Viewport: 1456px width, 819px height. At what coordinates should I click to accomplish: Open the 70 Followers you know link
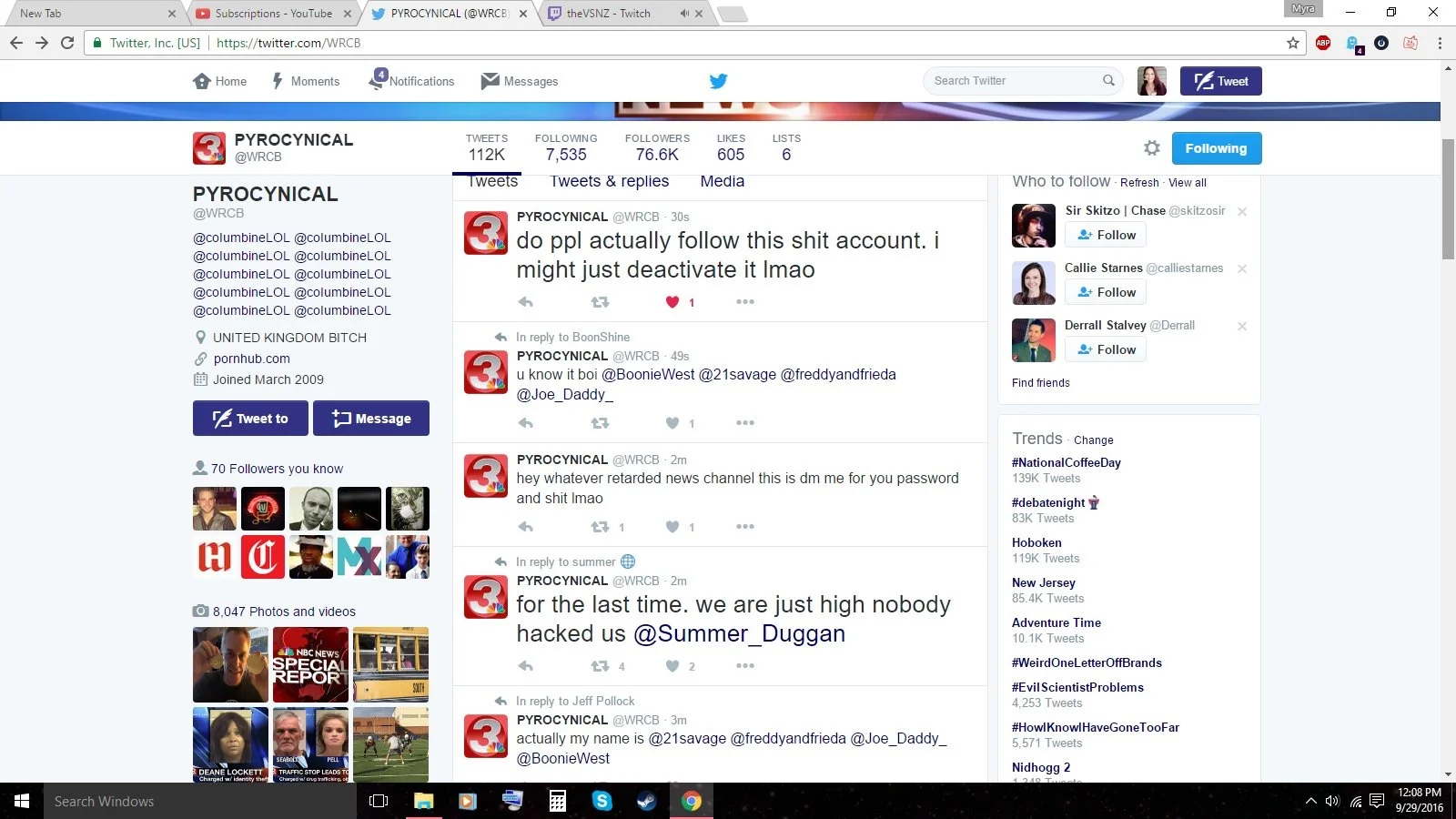[277, 469]
